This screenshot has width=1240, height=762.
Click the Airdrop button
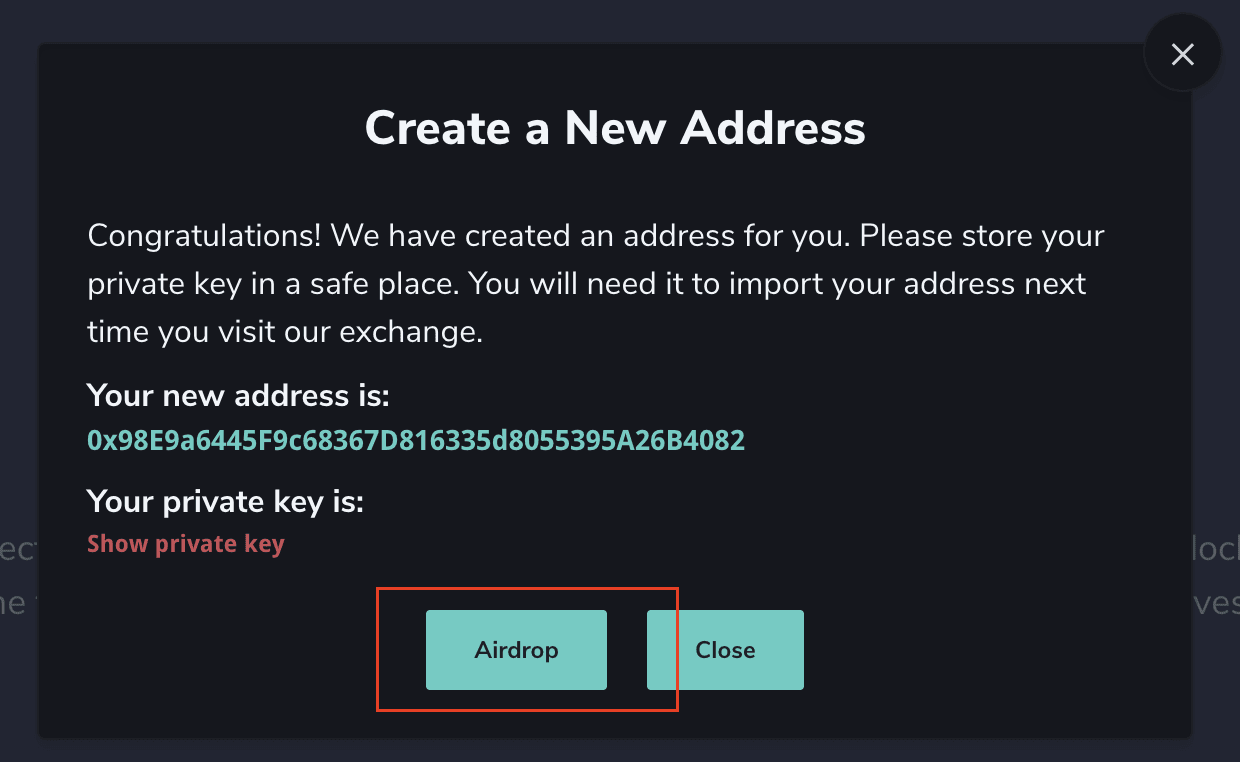[516, 650]
